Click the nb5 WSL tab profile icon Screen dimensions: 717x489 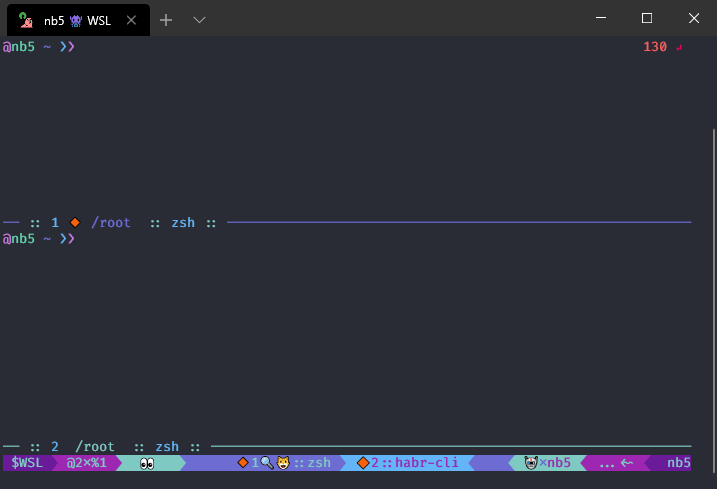click(x=26, y=20)
